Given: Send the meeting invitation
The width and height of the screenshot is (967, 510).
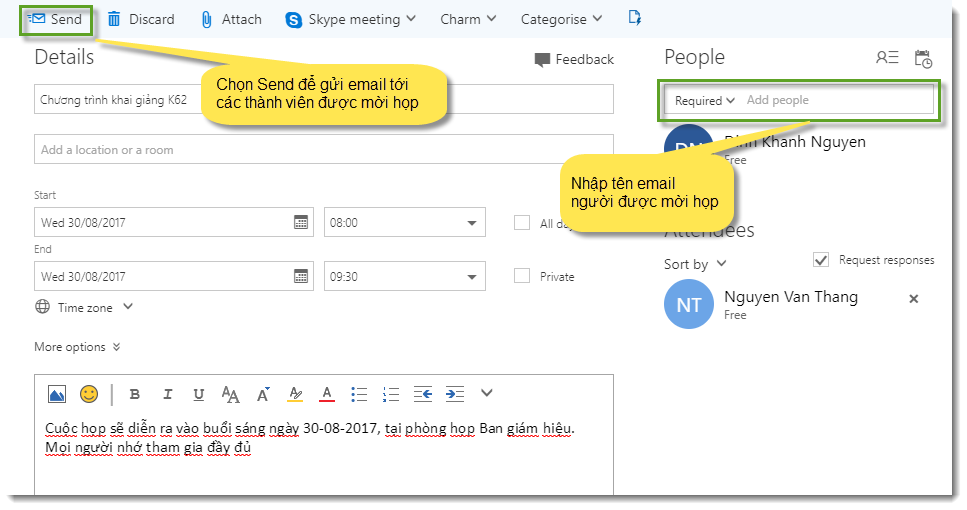Looking at the screenshot, I should point(57,19).
